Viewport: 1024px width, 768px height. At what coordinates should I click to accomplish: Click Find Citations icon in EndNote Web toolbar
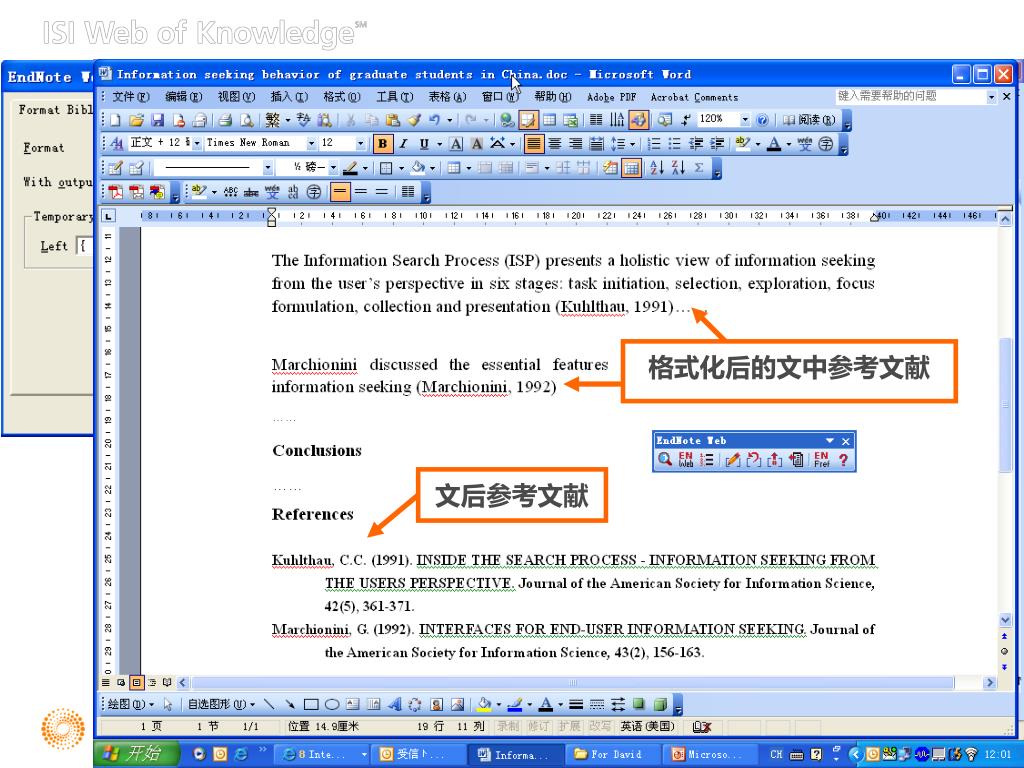[665, 459]
